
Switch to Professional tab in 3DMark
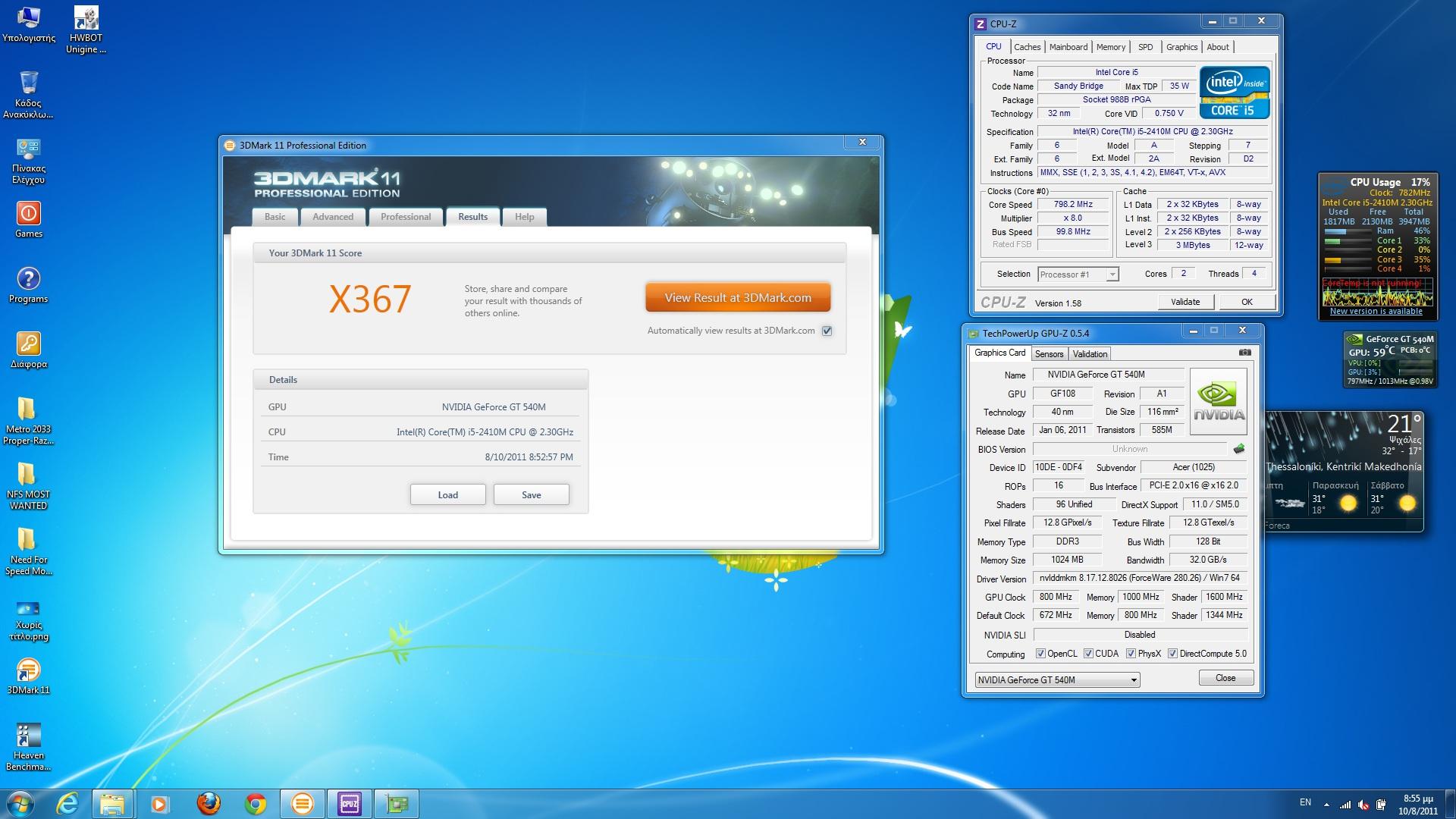tap(406, 217)
